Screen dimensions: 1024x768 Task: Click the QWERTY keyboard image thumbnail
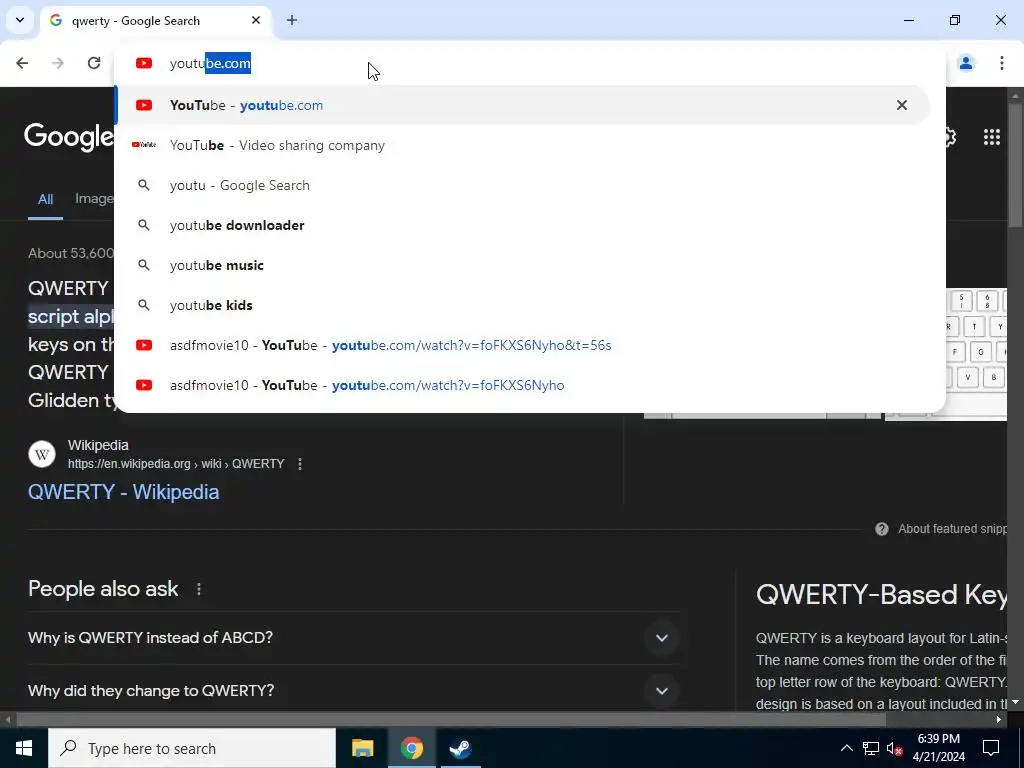coord(976,354)
